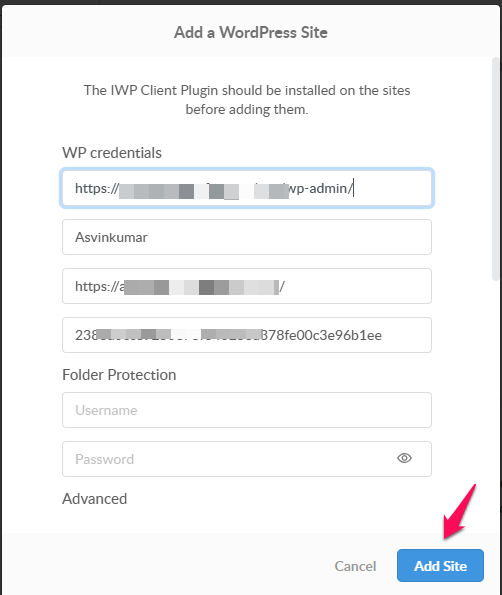This screenshot has width=502, height=595.
Task: Click the dark strip above the dialog
Action: pos(251,2)
